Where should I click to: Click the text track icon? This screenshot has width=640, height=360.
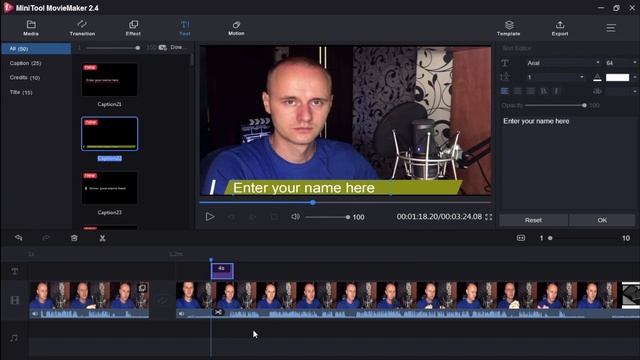click(x=15, y=271)
